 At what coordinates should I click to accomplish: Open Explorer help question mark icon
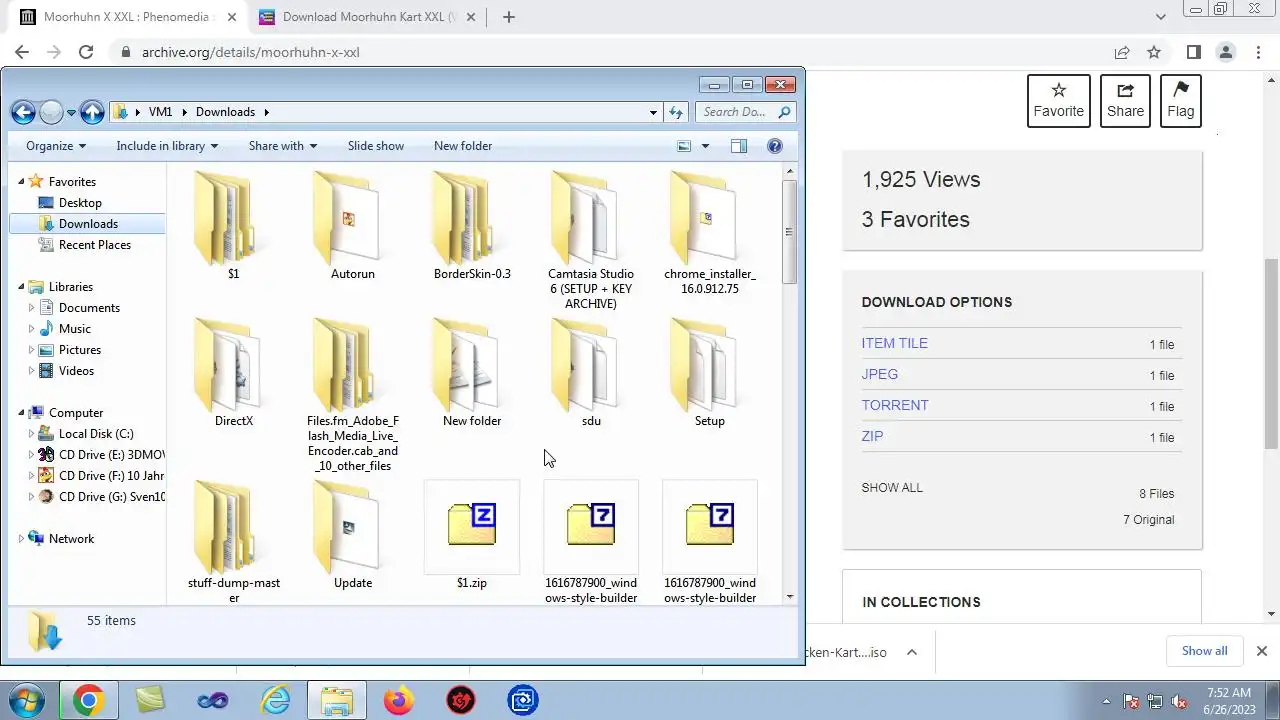(774, 146)
